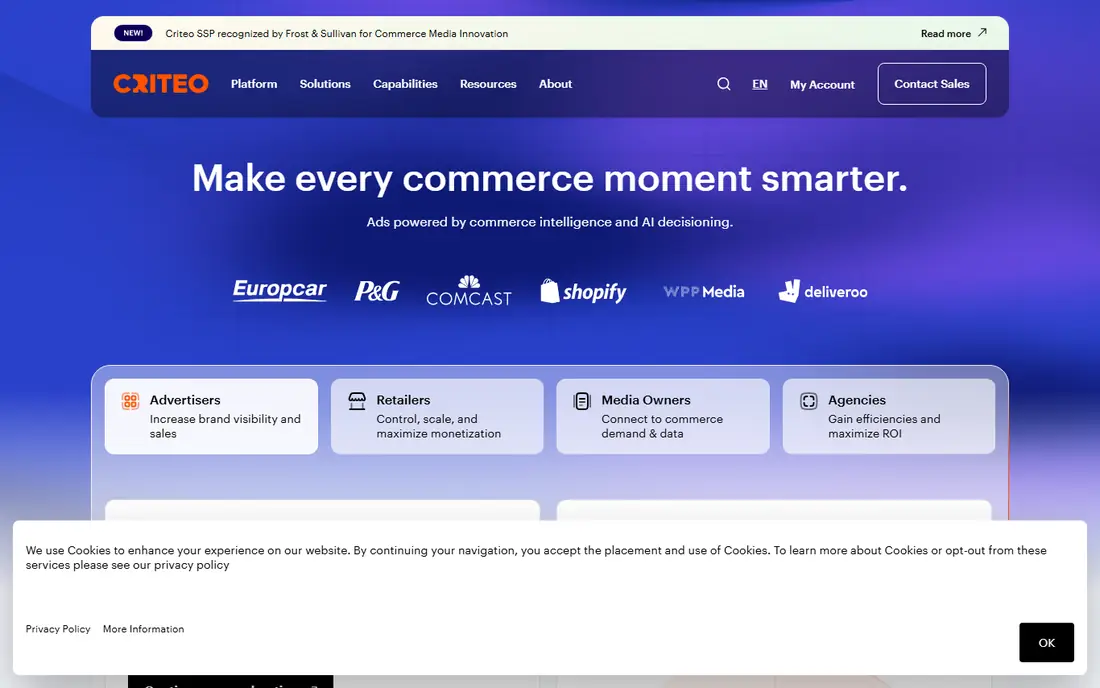Screen dimensions: 1100x688
Task: Click the 'Connect to commerce demand & data' text
Action: [x=662, y=426]
